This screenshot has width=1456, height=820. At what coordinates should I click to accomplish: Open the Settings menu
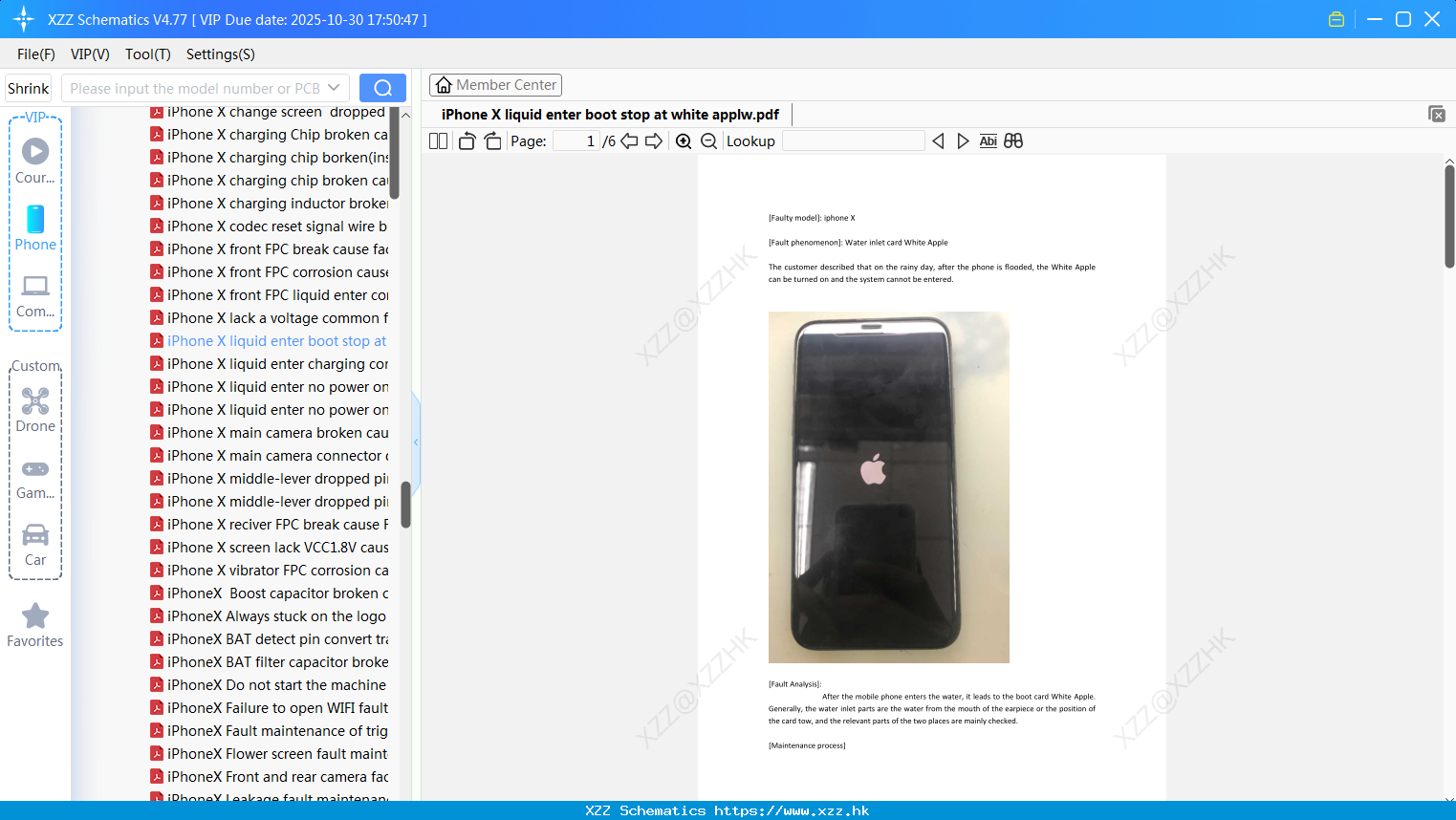tap(221, 54)
